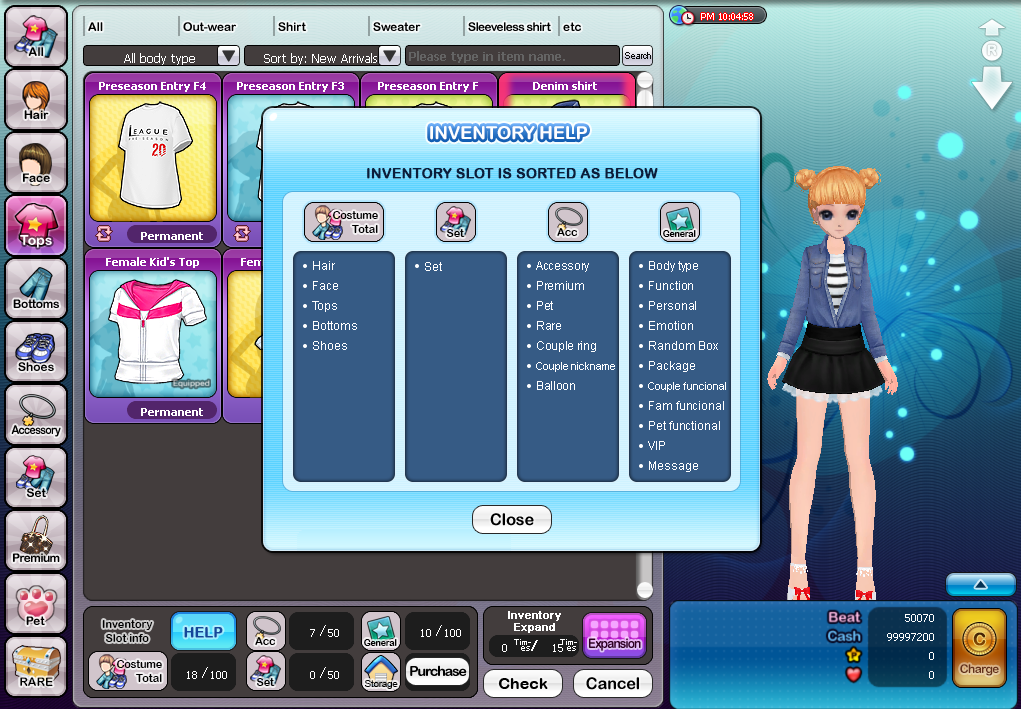Select the Premium bag icon

[x=36, y=541]
